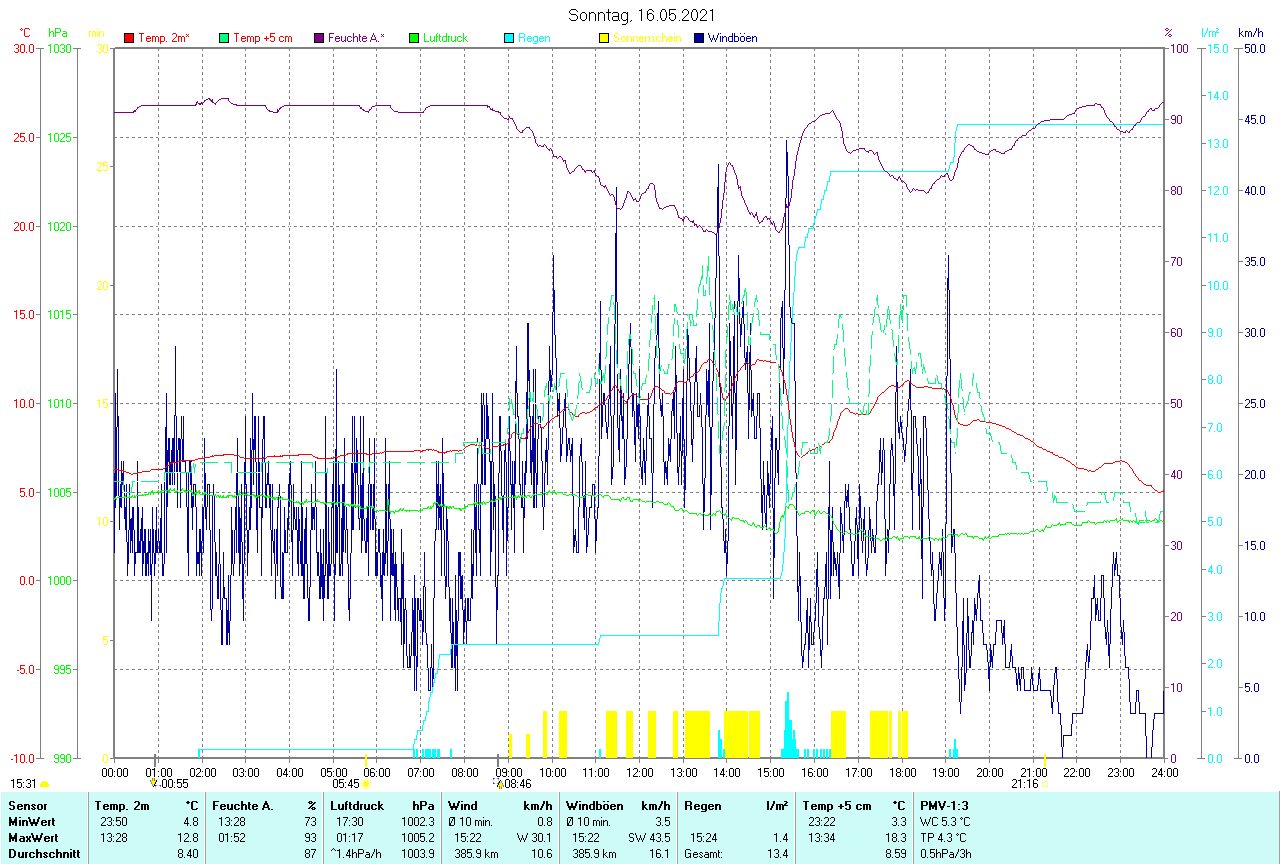Image resolution: width=1280 pixels, height=864 pixels.
Task: Click the sun marker icon next to 15:31
Action: point(44,785)
